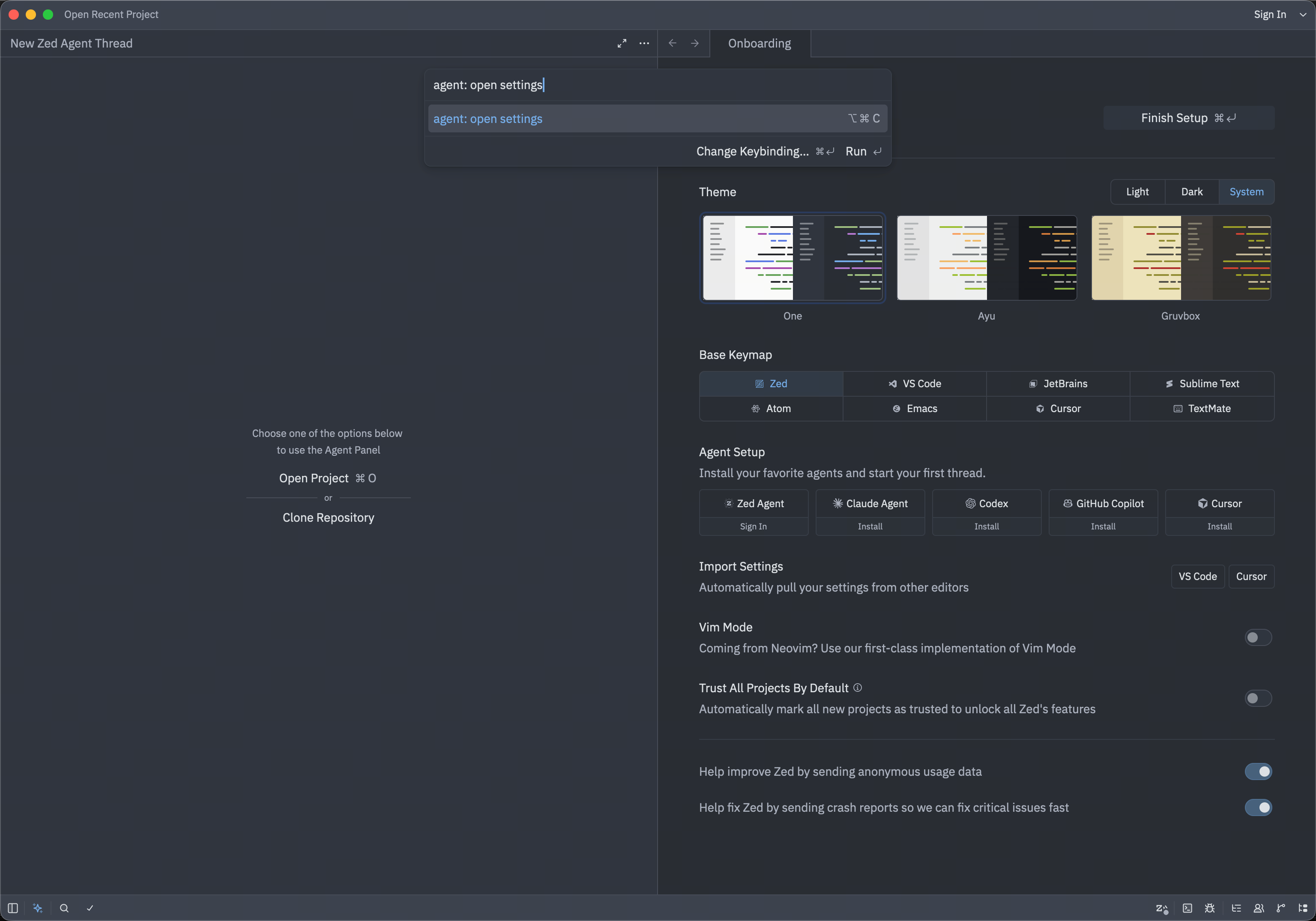Disable anonymous usage data switch
The width and height of the screenshot is (1316, 921).
coord(1258,771)
